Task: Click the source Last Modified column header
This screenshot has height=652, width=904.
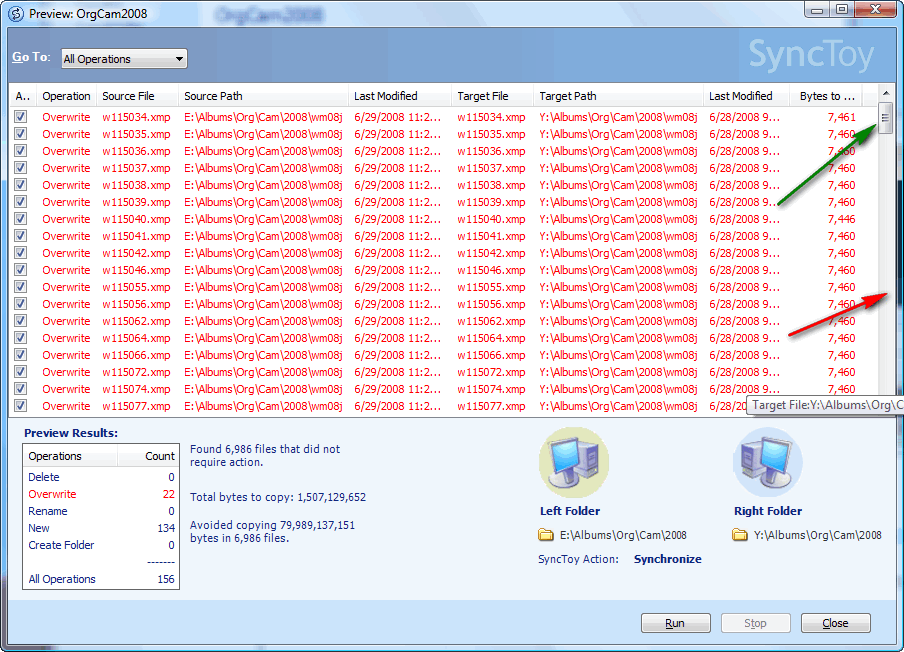Action: coord(400,96)
